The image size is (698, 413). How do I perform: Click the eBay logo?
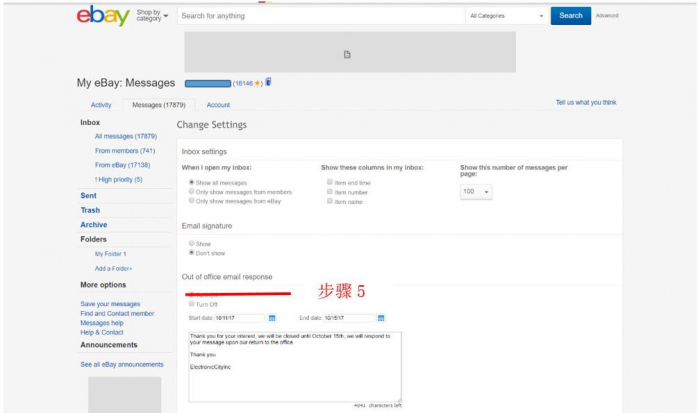pyautogui.click(x=103, y=16)
